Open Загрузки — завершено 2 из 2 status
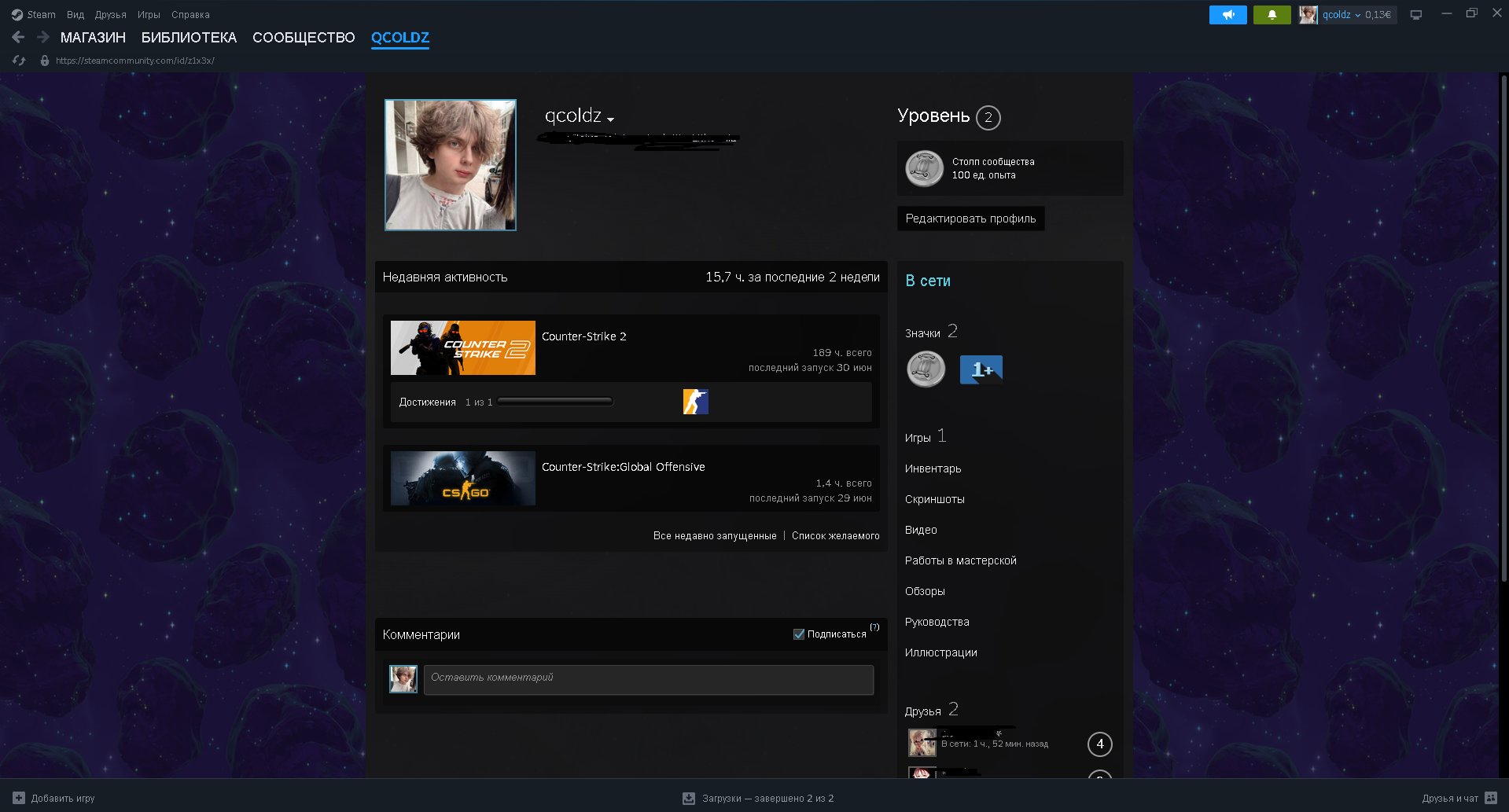 (x=768, y=798)
